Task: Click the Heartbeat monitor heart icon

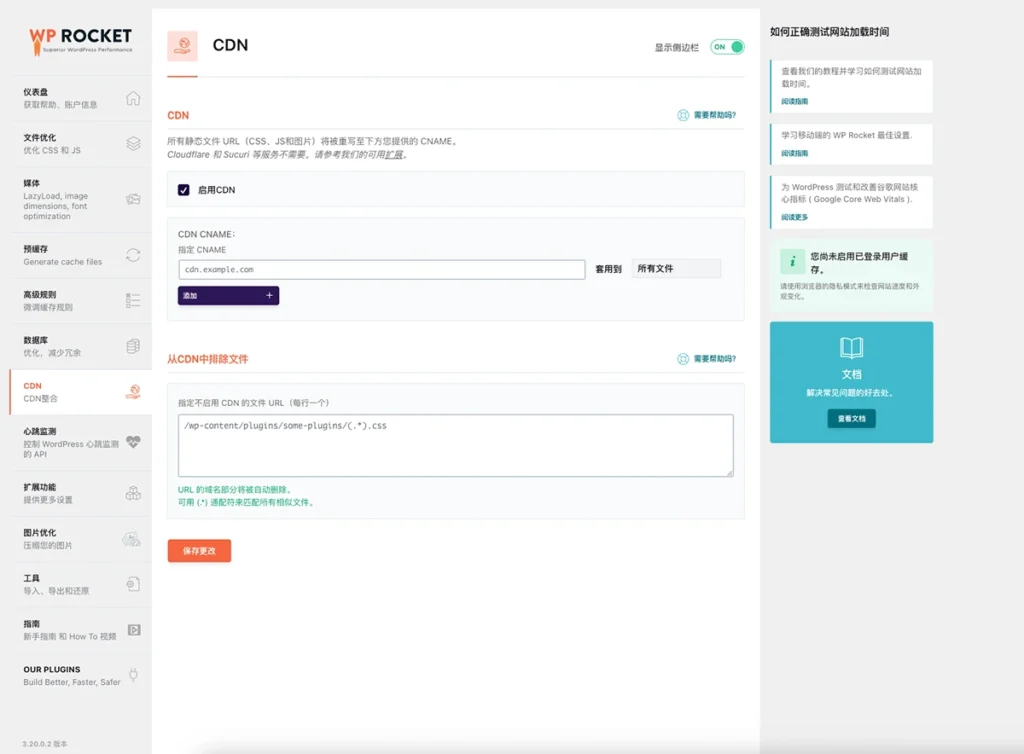Action: 133,441
